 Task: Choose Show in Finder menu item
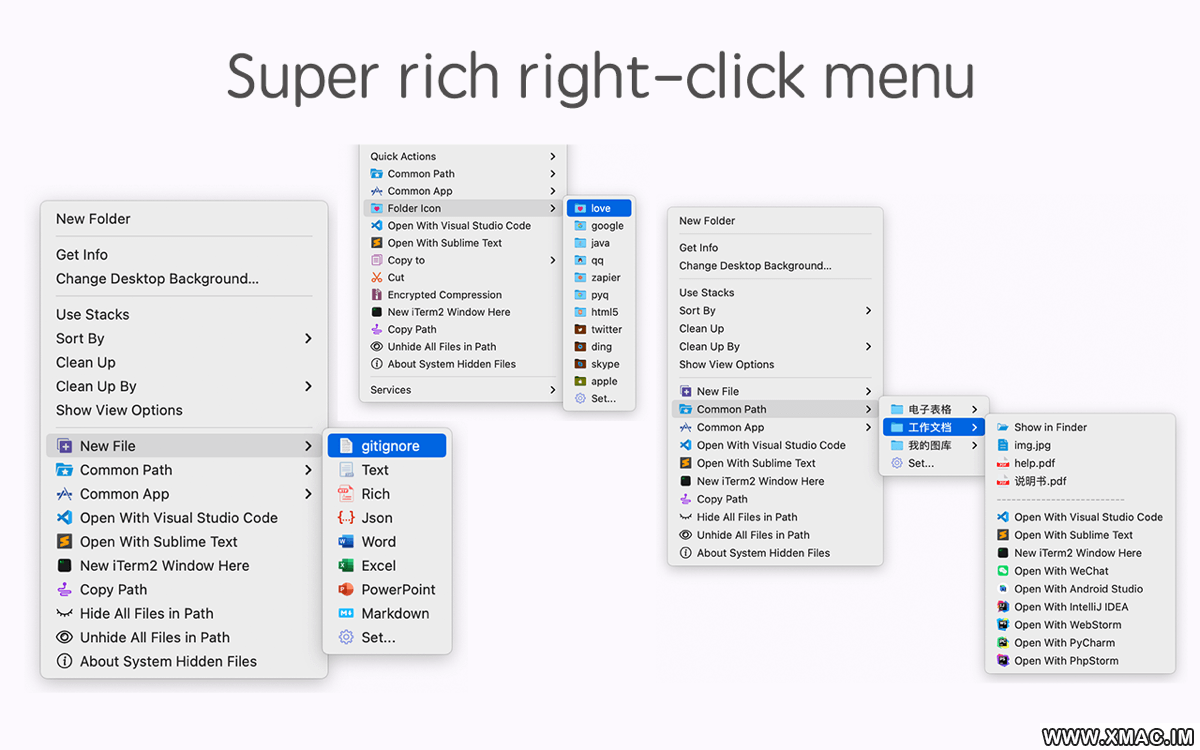click(1050, 428)
